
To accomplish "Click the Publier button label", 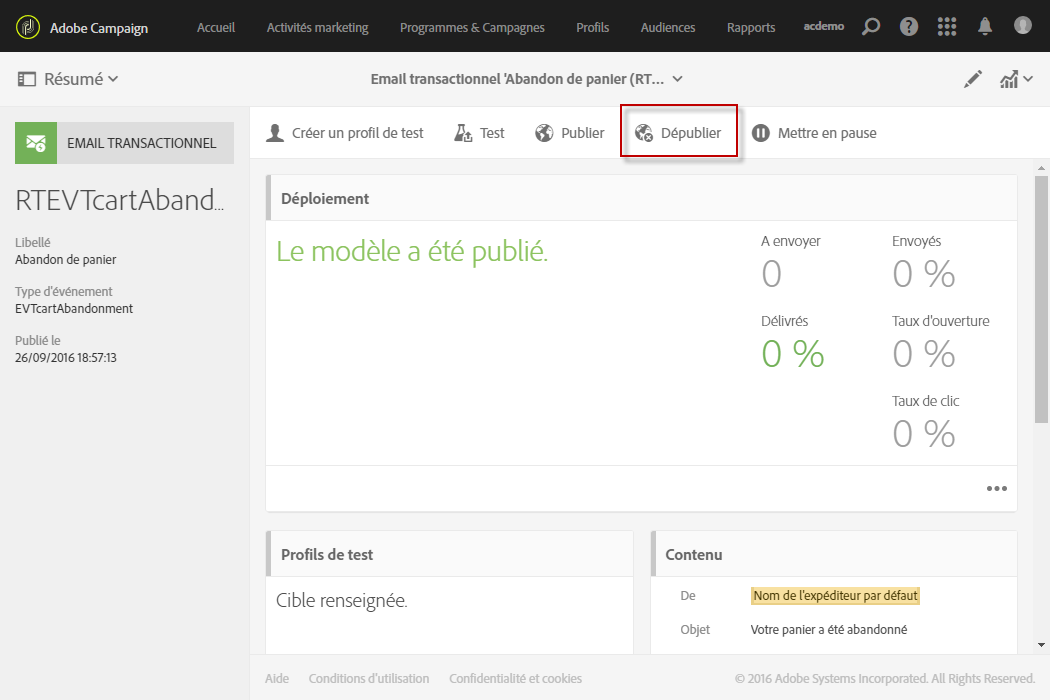I will (583, 133).
